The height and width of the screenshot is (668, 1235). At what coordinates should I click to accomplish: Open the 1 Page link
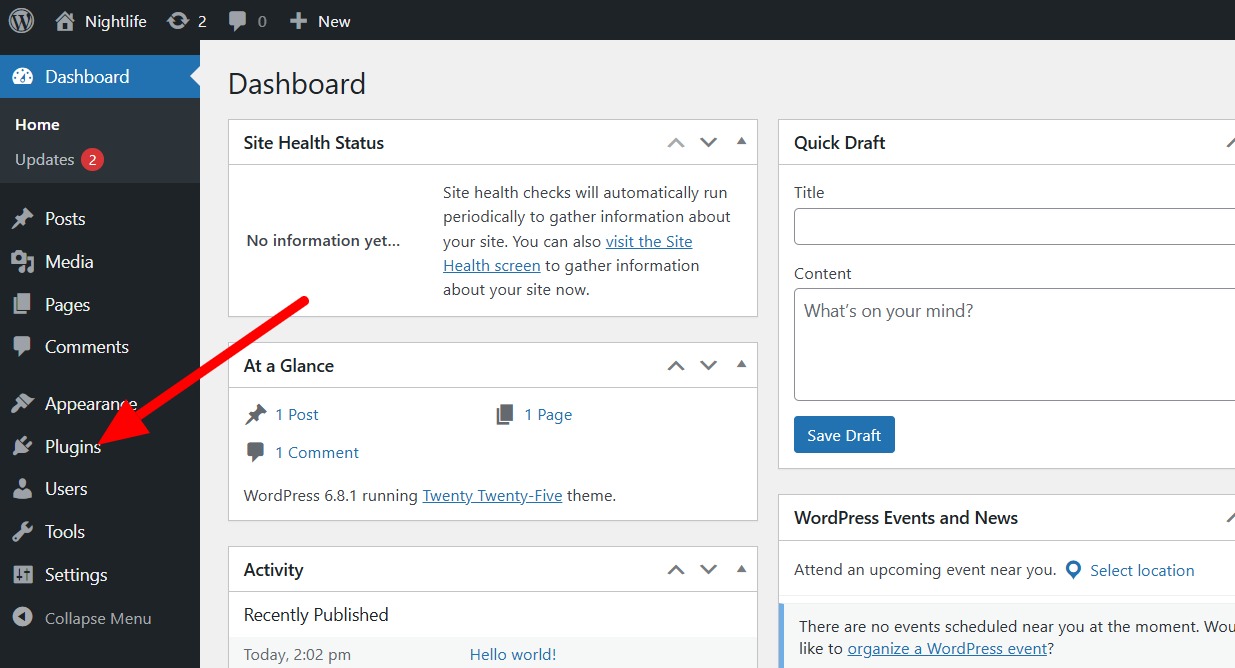[548, 414]
